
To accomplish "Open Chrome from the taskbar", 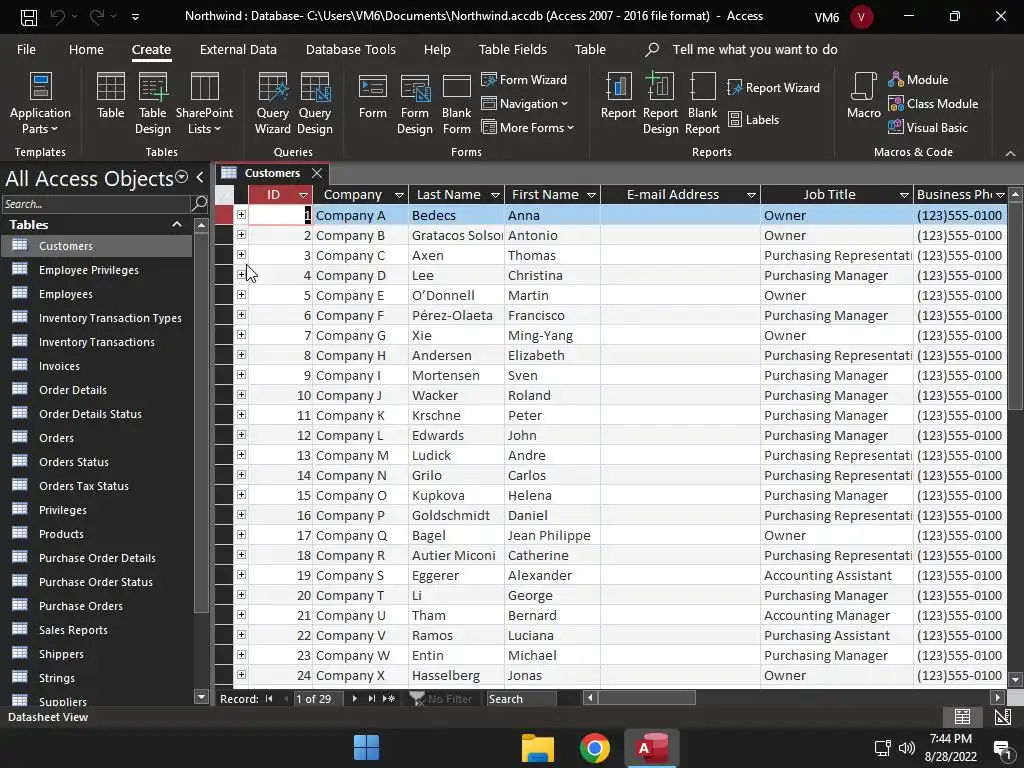I will [x=594, y=748].
